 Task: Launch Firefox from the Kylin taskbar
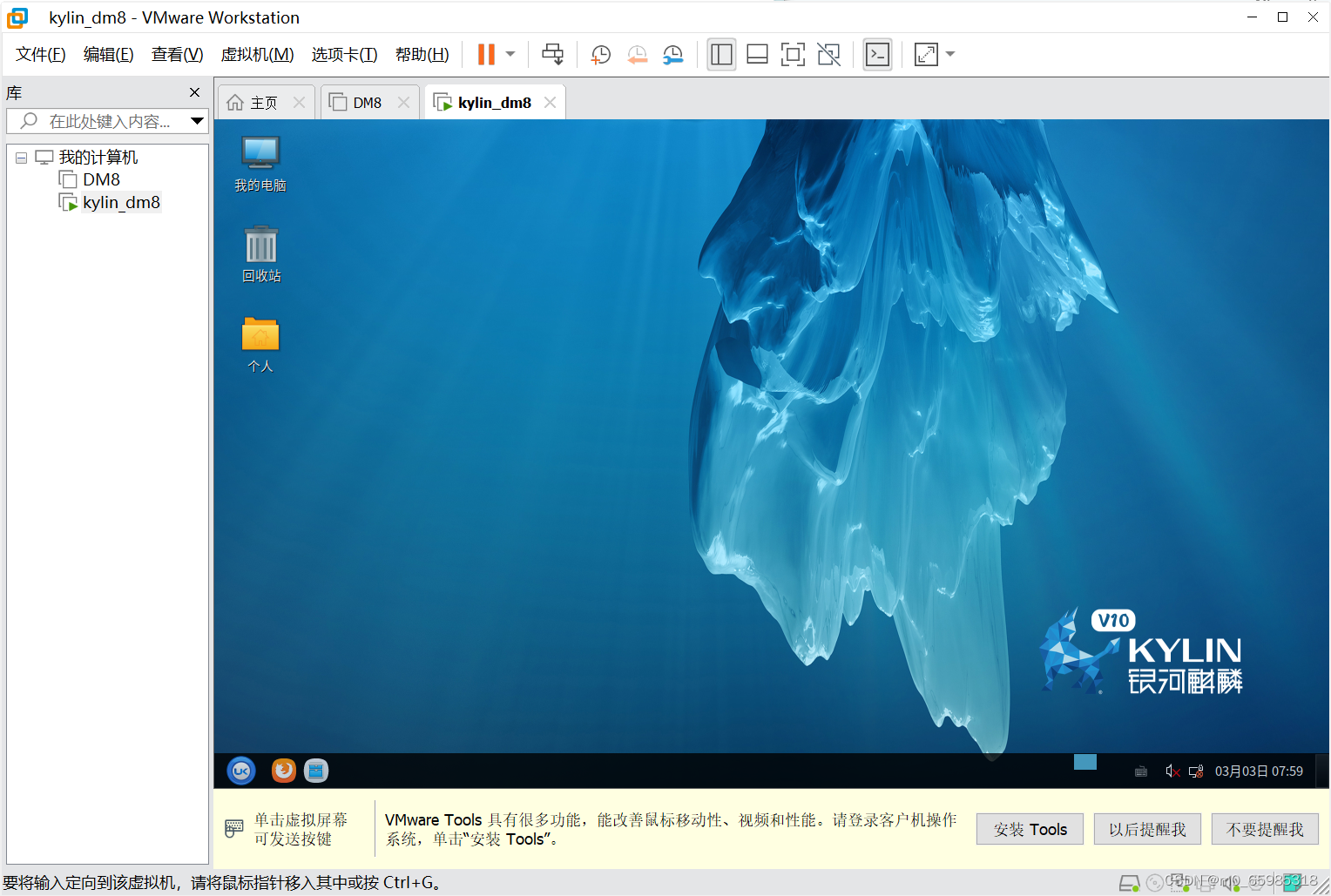pyautogui.click(x=283, y=771)
